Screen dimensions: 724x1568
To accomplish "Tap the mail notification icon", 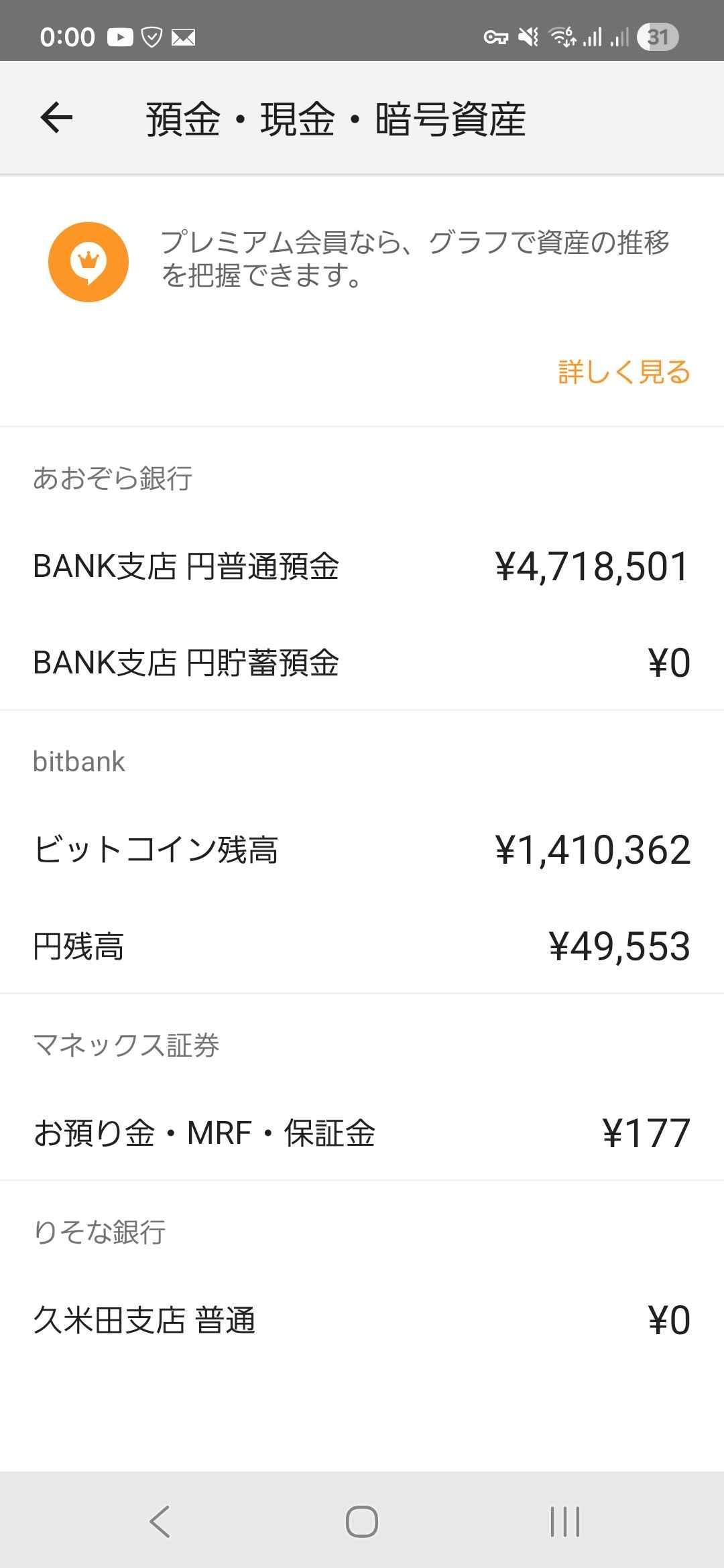I will click(x=183, y=38).
